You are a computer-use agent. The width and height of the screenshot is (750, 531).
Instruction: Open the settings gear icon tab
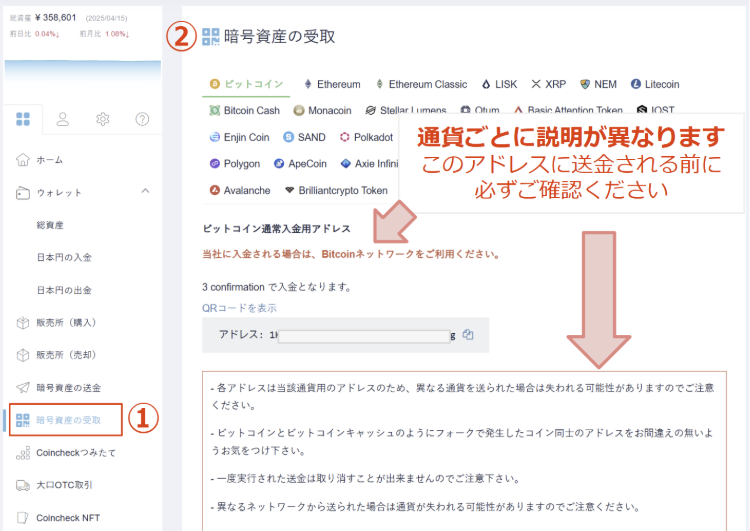pyautogui.click(x=102, y=120)
